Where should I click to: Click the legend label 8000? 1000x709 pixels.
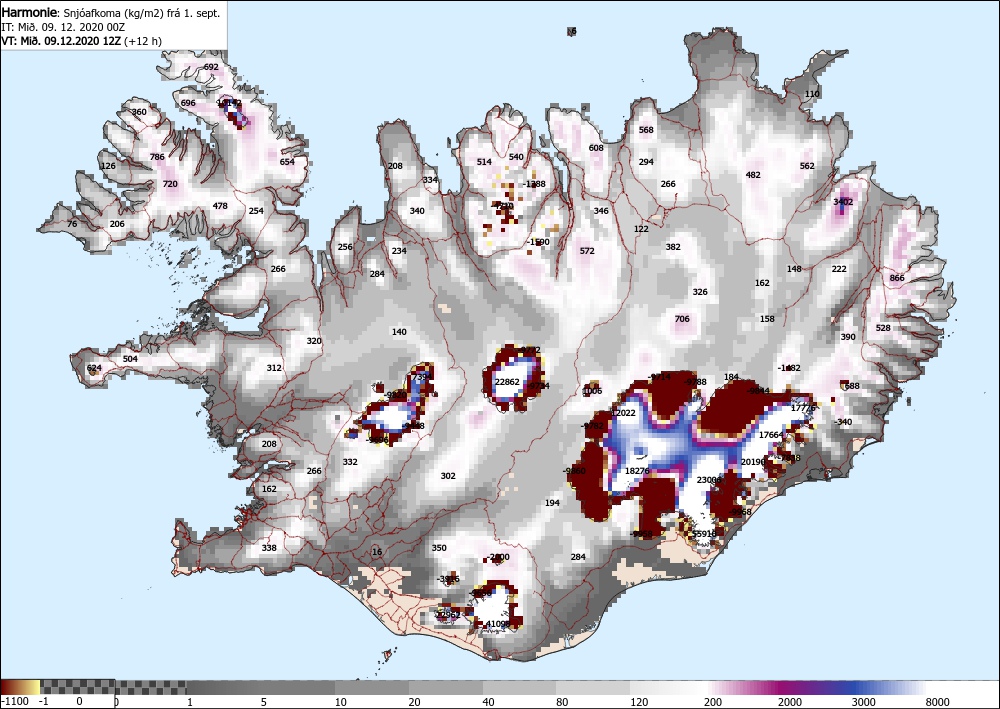pos(938,701)
